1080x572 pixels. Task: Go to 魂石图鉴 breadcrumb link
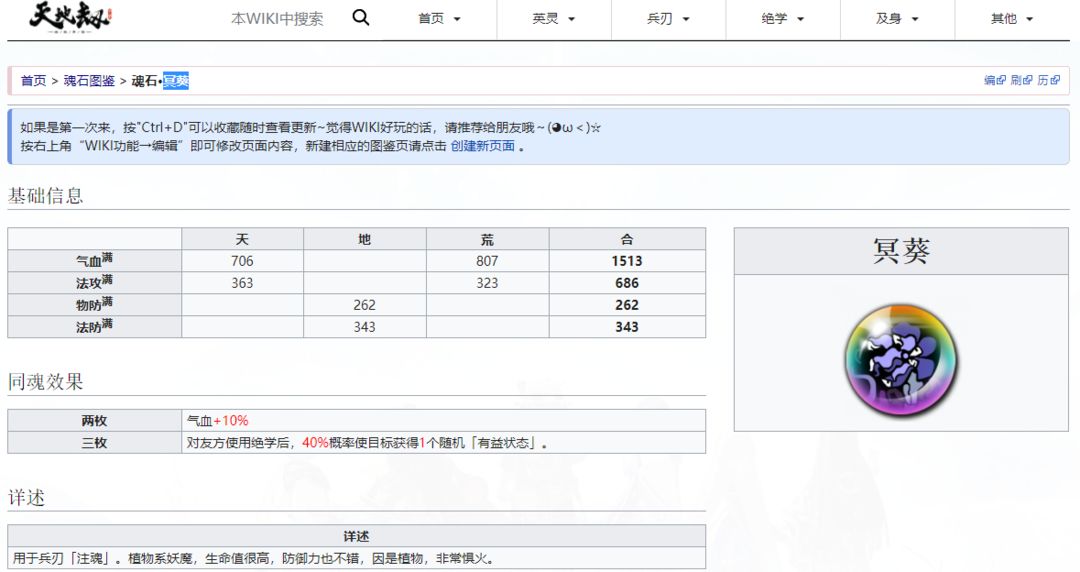point(89,81)
